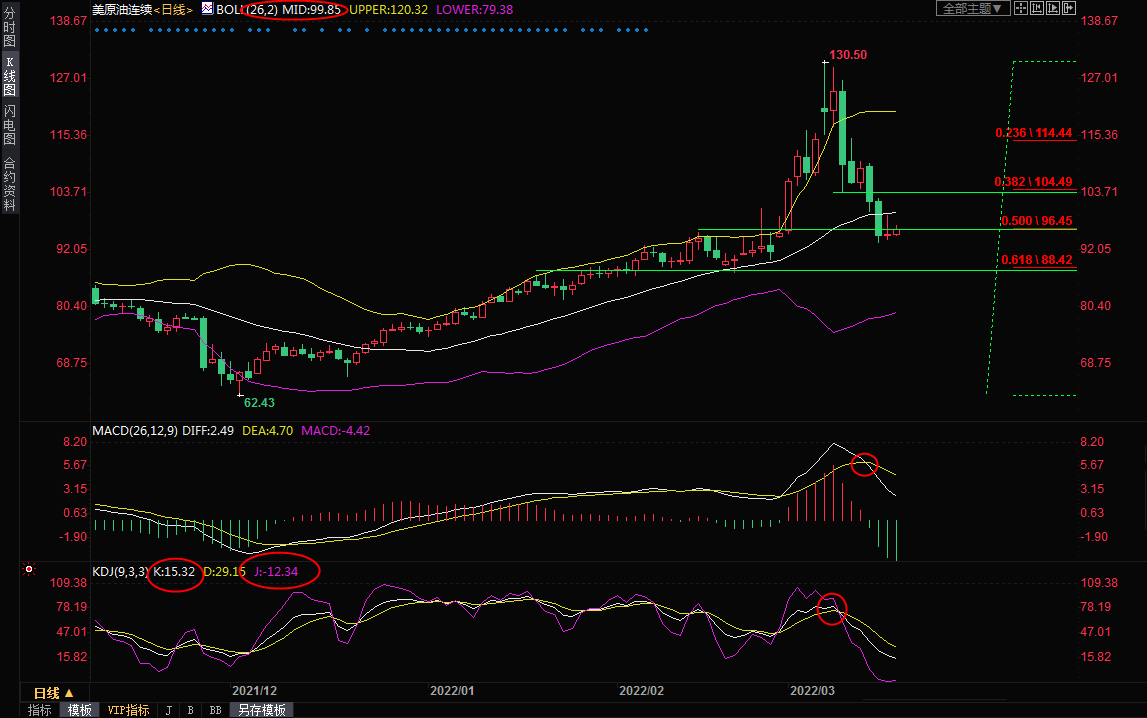Toggle the J template button
The width and height of the screenshot is (1147, 718).
click(168, 710)
